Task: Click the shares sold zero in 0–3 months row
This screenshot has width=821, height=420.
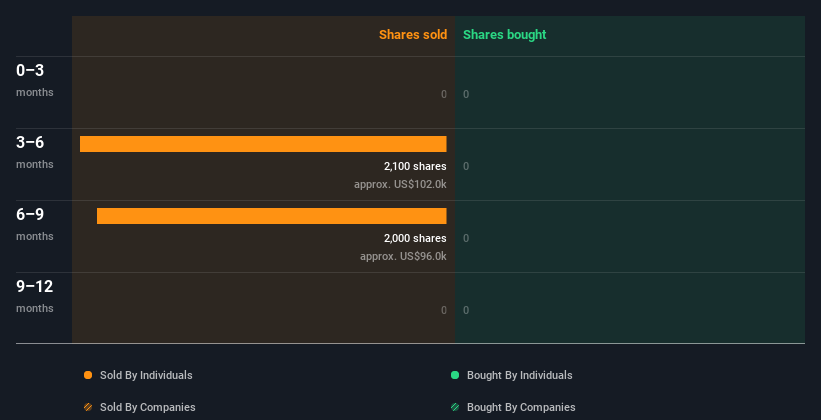Action: [444, 94]
